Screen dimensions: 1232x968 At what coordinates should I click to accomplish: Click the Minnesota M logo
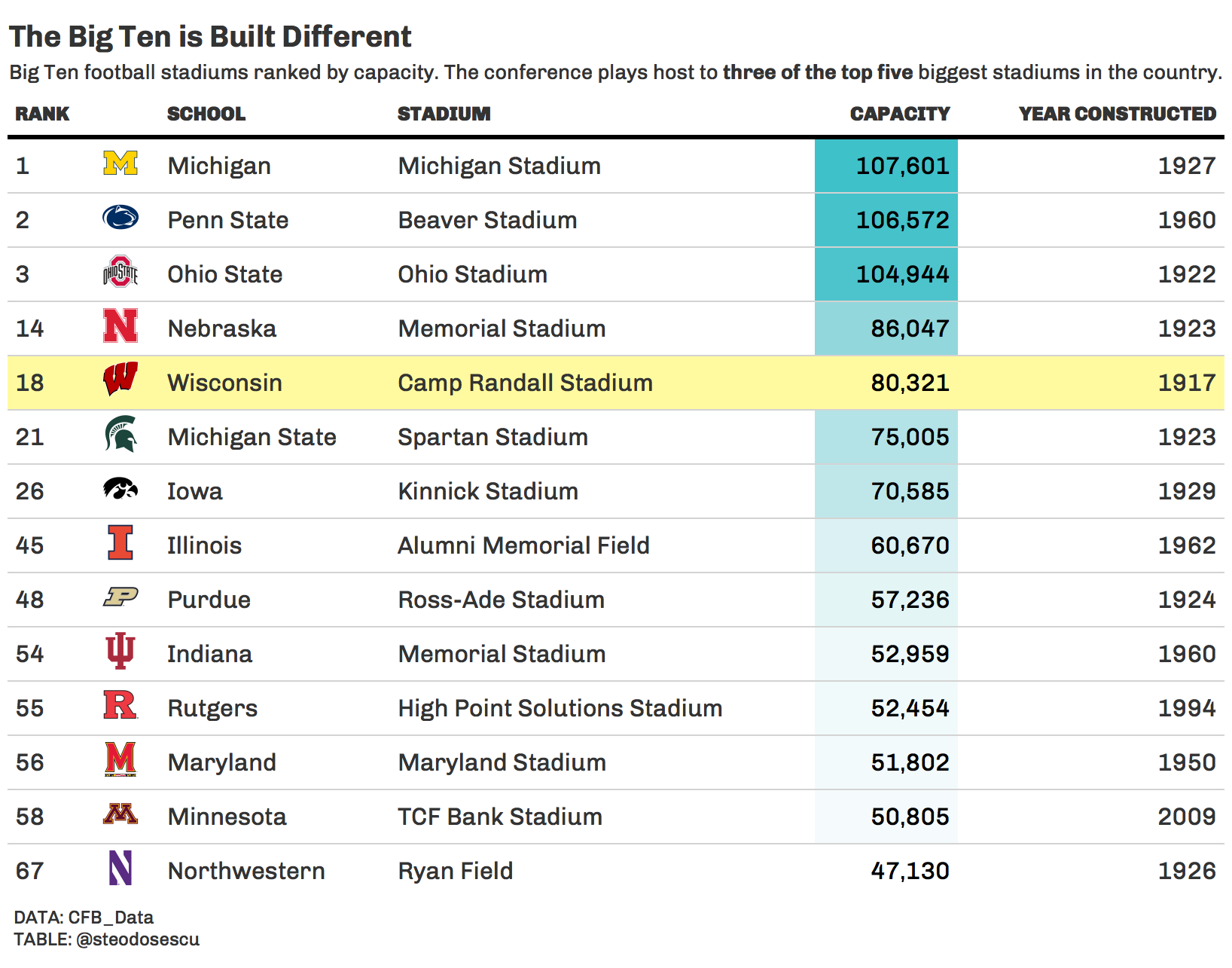[120, 814]
